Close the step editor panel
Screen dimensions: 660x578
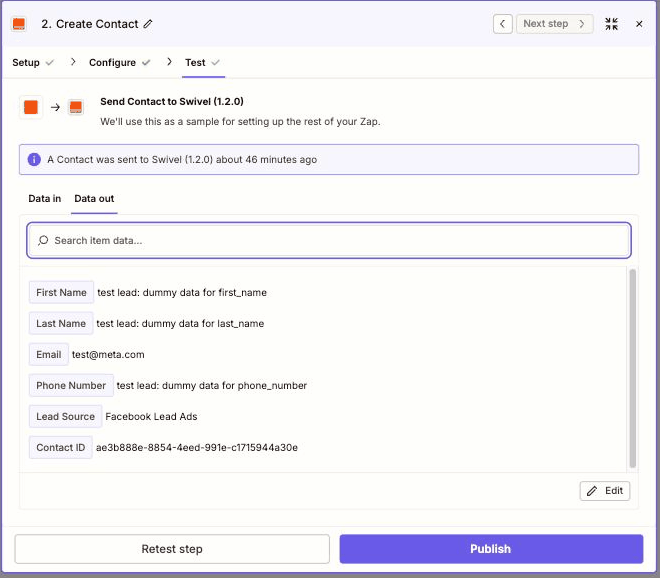[x=639, y=24]
